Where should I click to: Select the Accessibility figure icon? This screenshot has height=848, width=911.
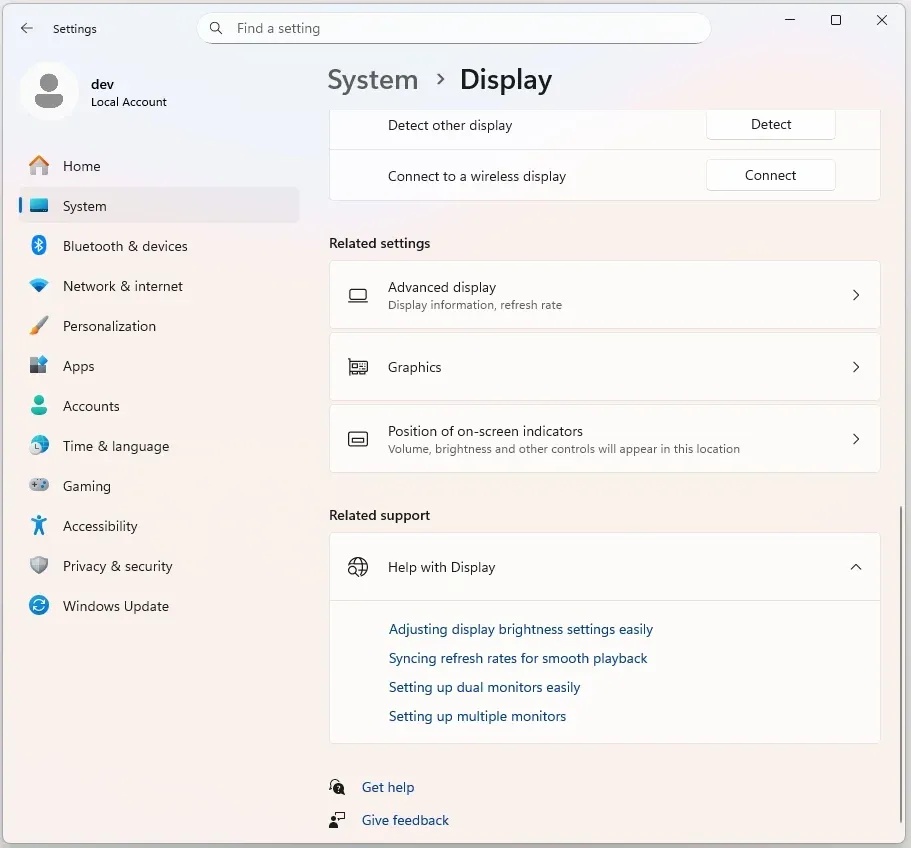[x=39, y=526]
